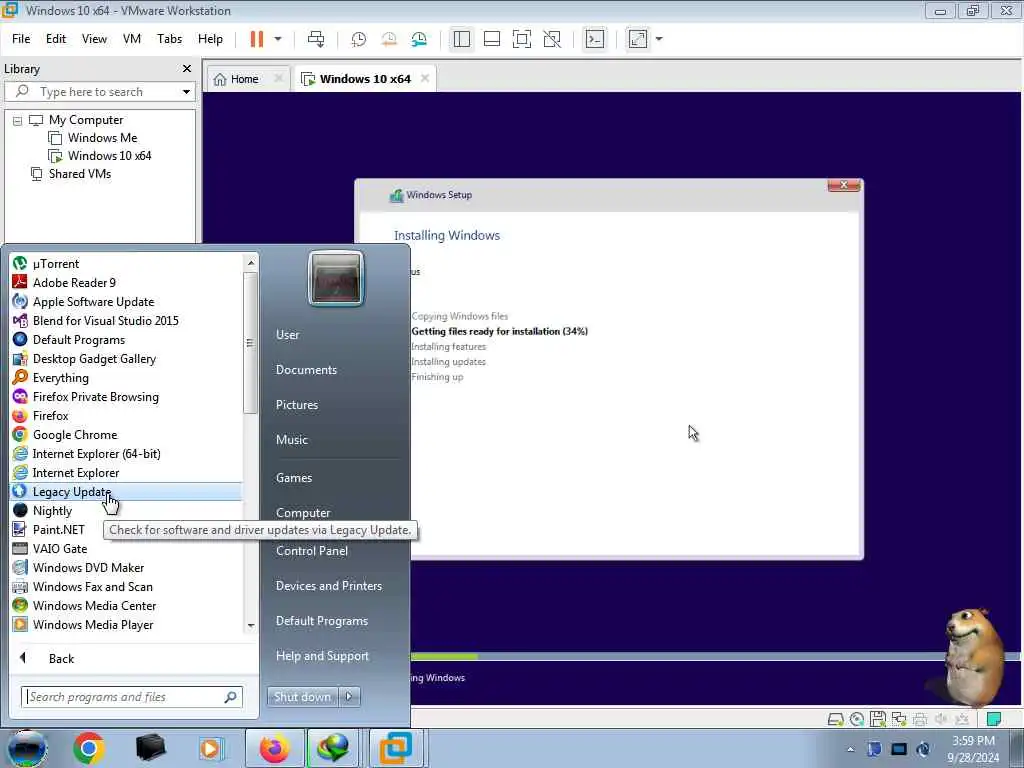Pause the VM with the orange pause icon
The height and width of the screenshot is (768, 1024).
click(257, 39)
